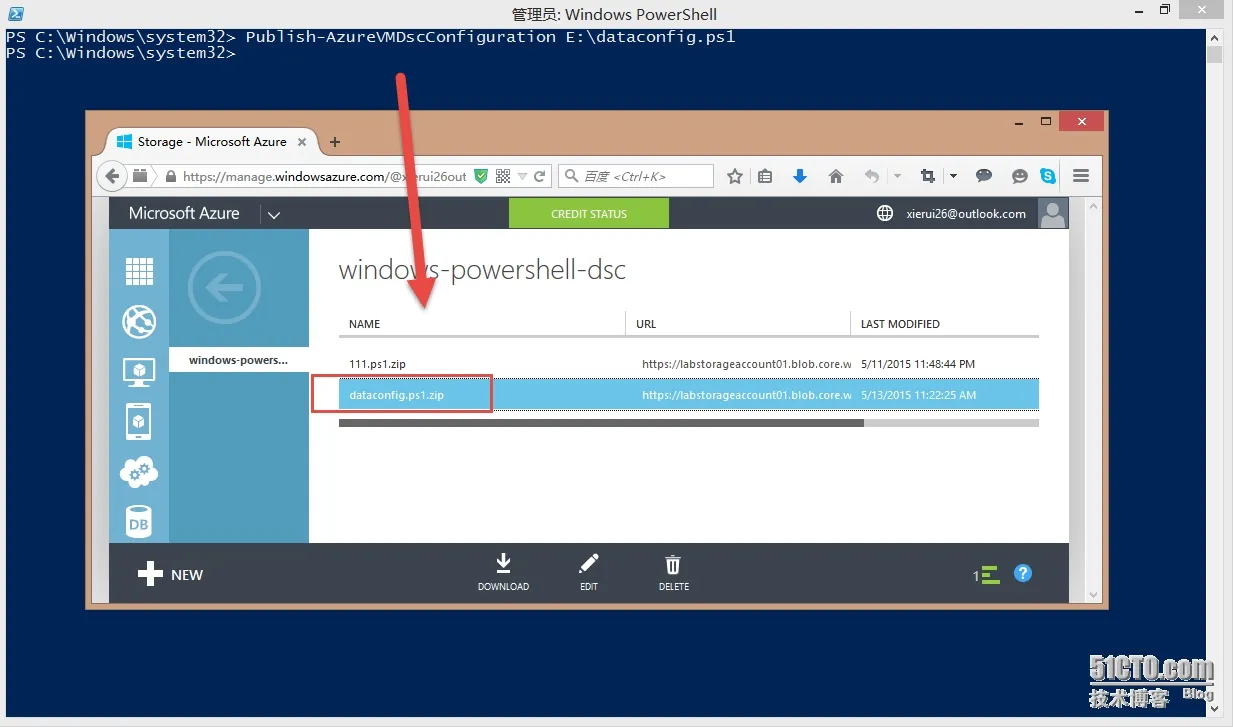Bookmark this page with the star icon
1233x727 pixels.
point(735,176)
